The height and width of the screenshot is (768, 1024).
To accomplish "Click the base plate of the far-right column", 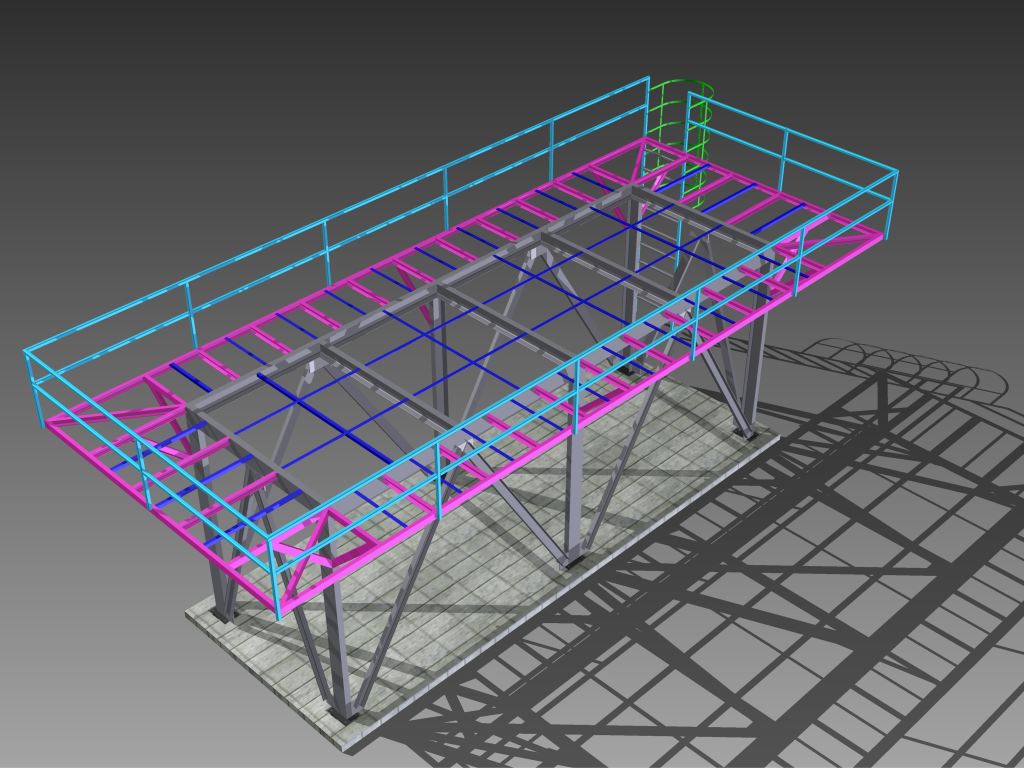I will (744, 434).
